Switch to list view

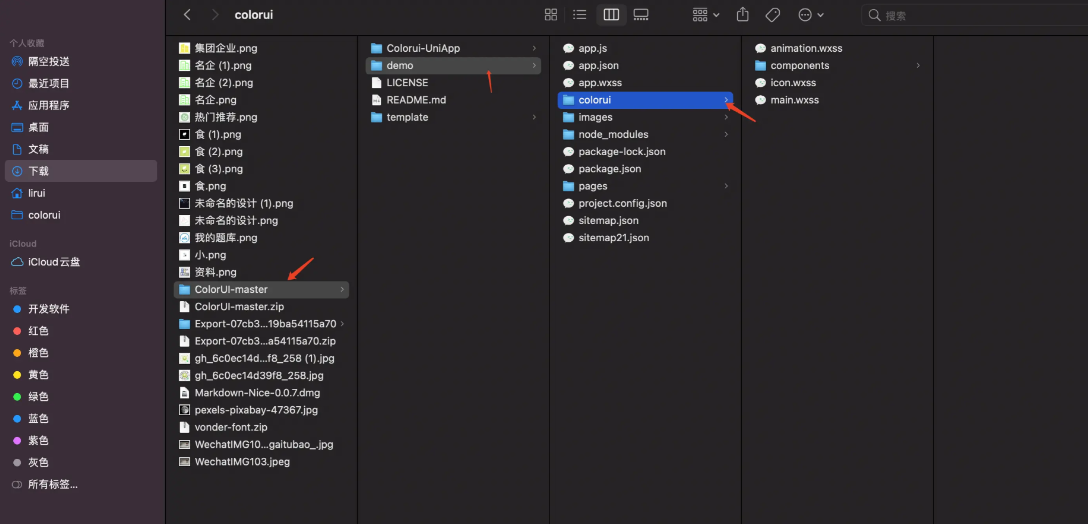point(580,15)
